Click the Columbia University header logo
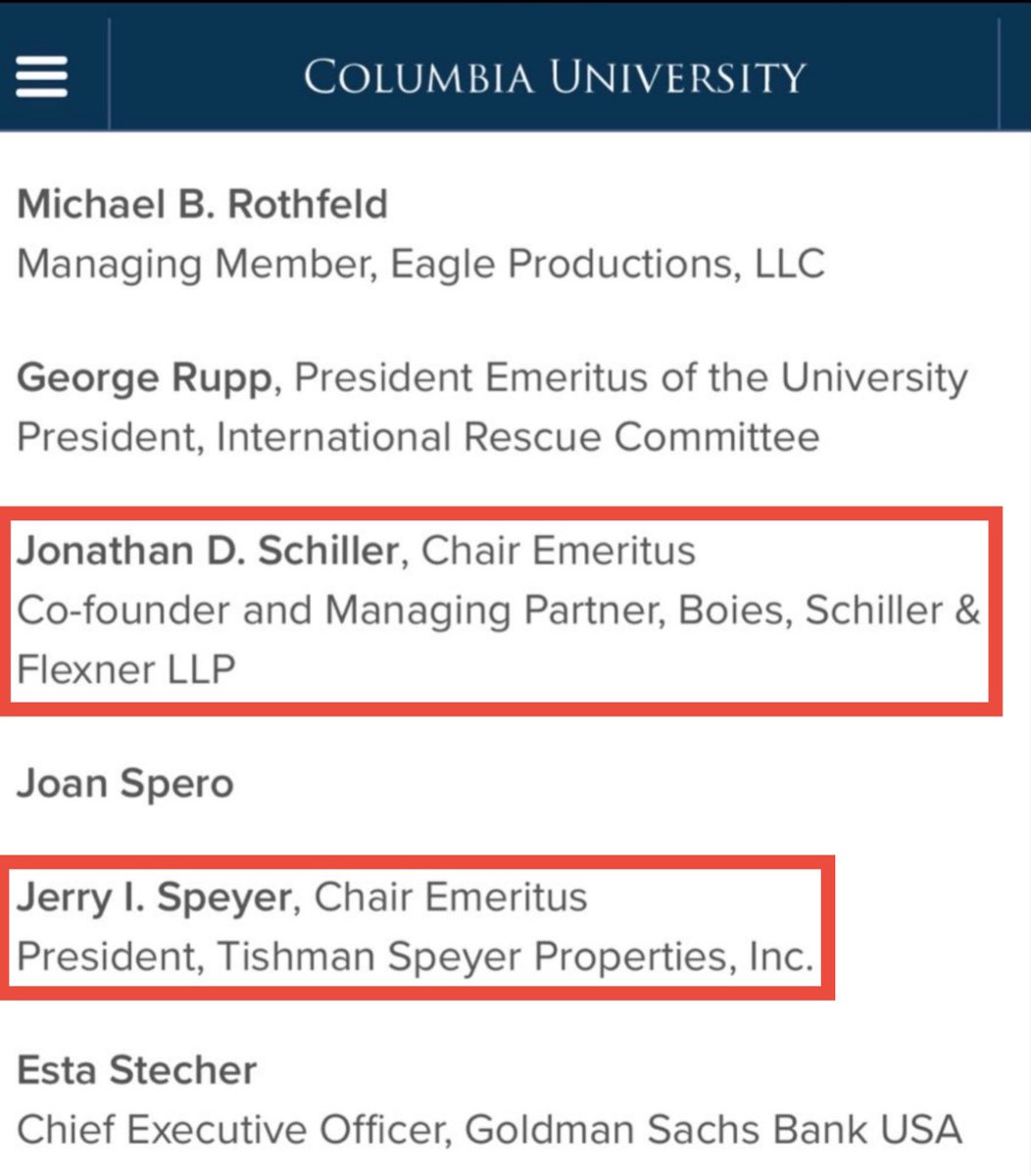Screen dimensions: 1031x1176 (x=555, y=76)
